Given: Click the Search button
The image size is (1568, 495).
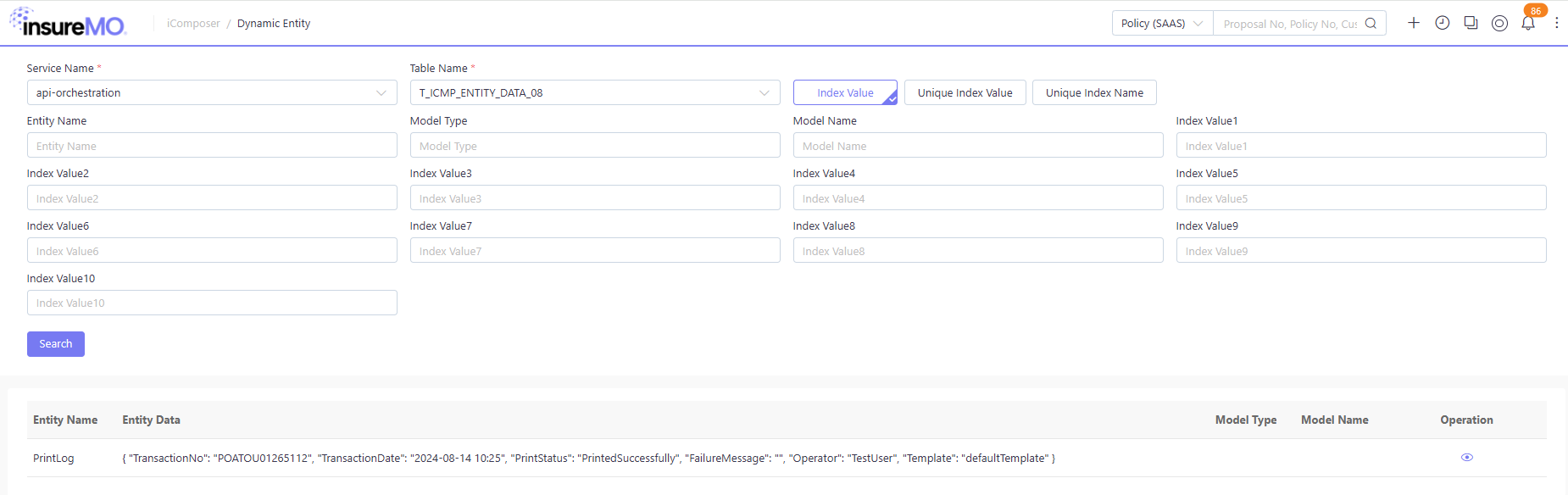Looking at the screenshot, I should 56,344.
